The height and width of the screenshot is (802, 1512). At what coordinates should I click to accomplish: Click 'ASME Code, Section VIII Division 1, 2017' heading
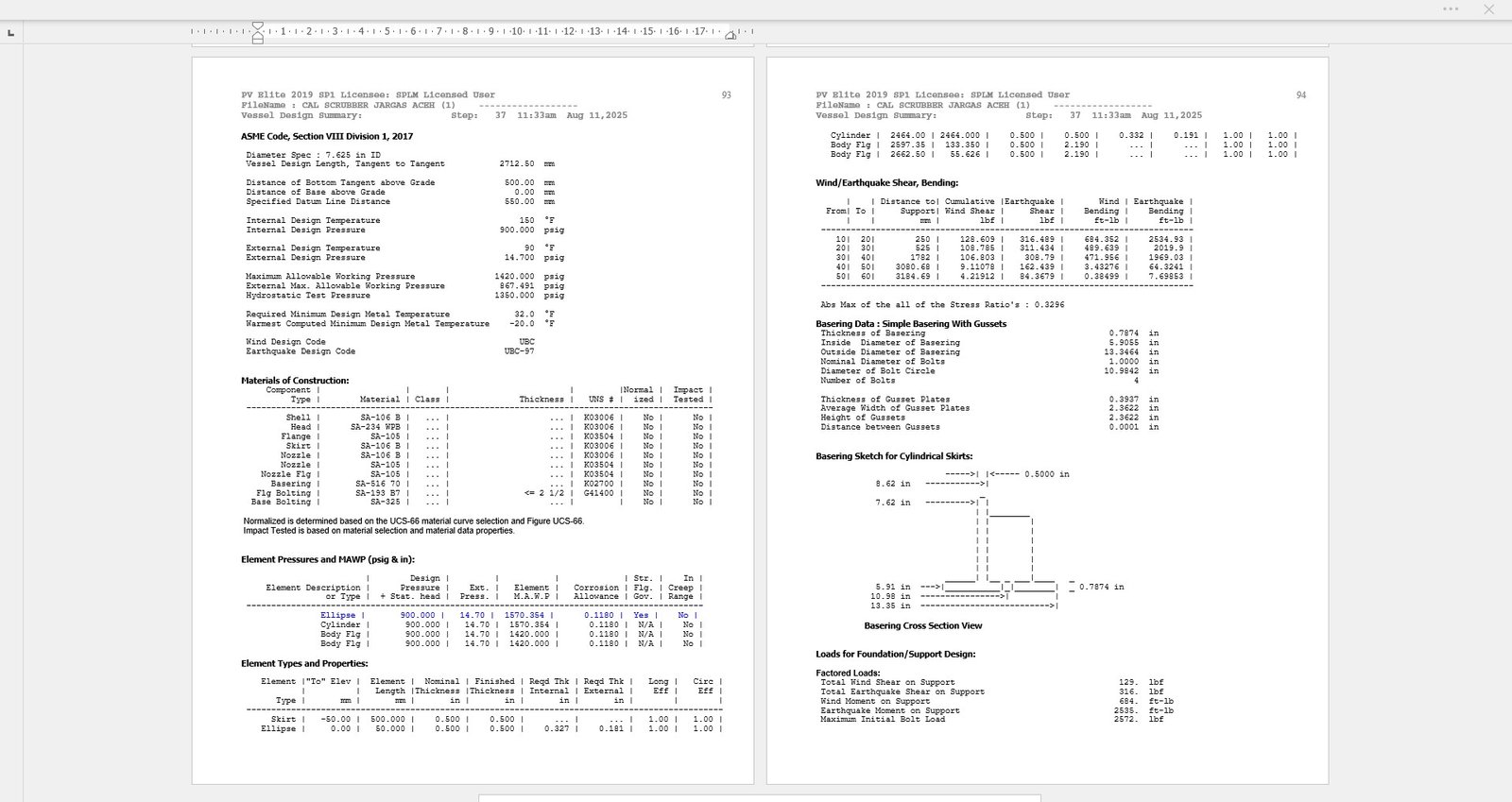click(x=327, y=137)
